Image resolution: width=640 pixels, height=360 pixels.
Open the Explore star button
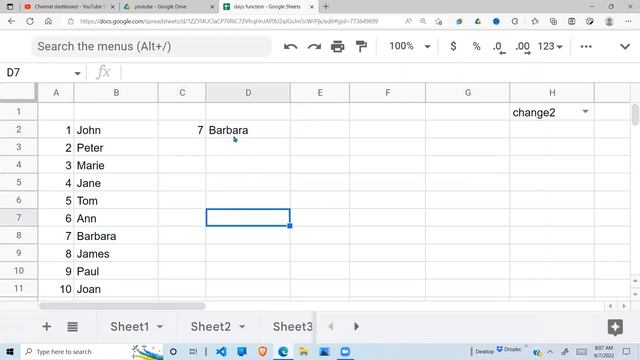coord(615,327)
